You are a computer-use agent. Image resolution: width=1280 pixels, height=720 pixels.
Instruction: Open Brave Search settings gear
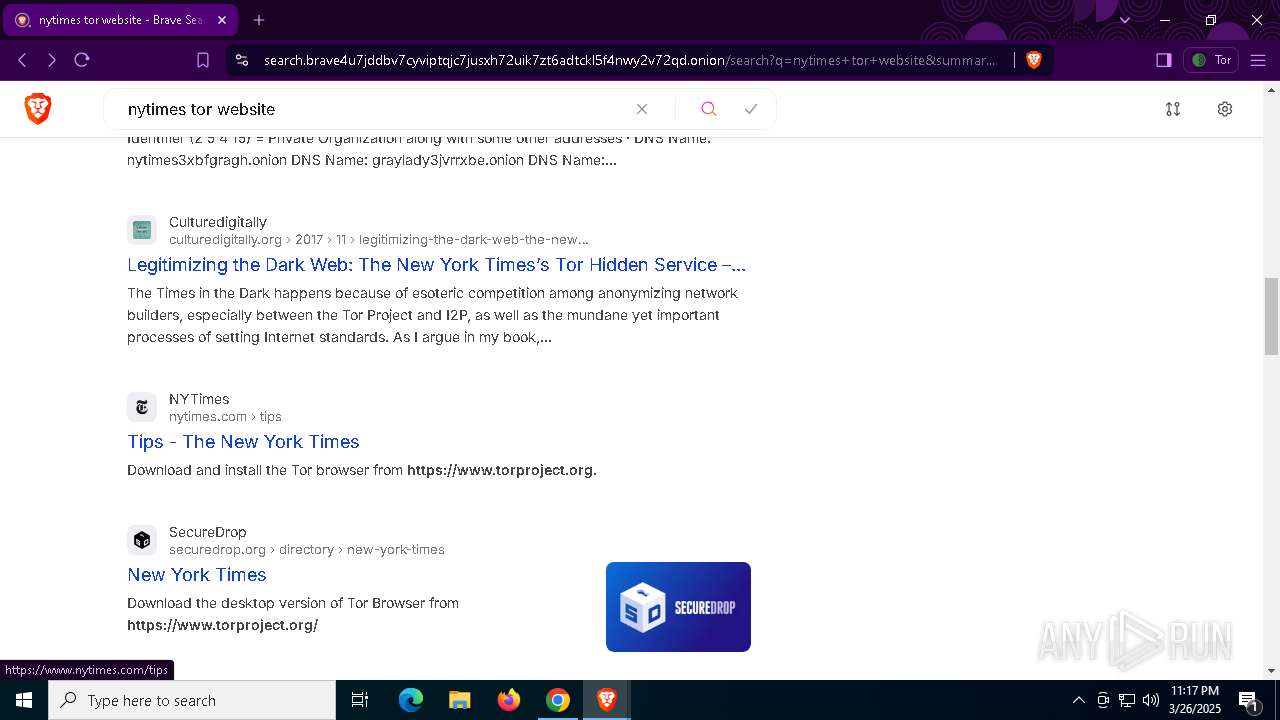click(x=1225, y=109)
